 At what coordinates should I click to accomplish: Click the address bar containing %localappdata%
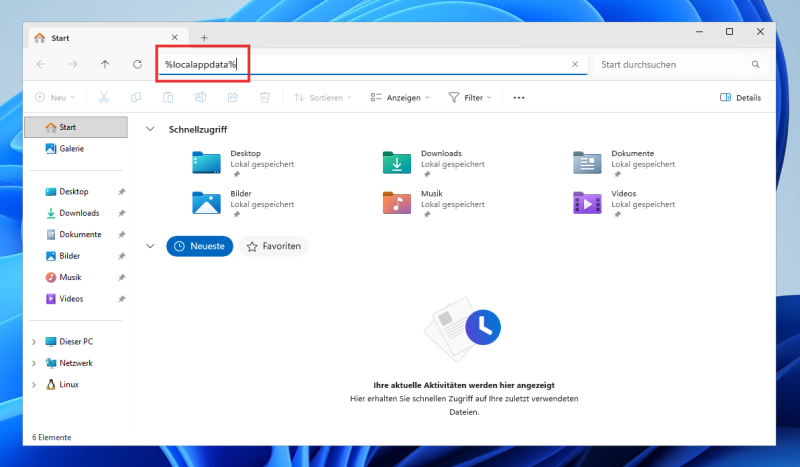360,64
